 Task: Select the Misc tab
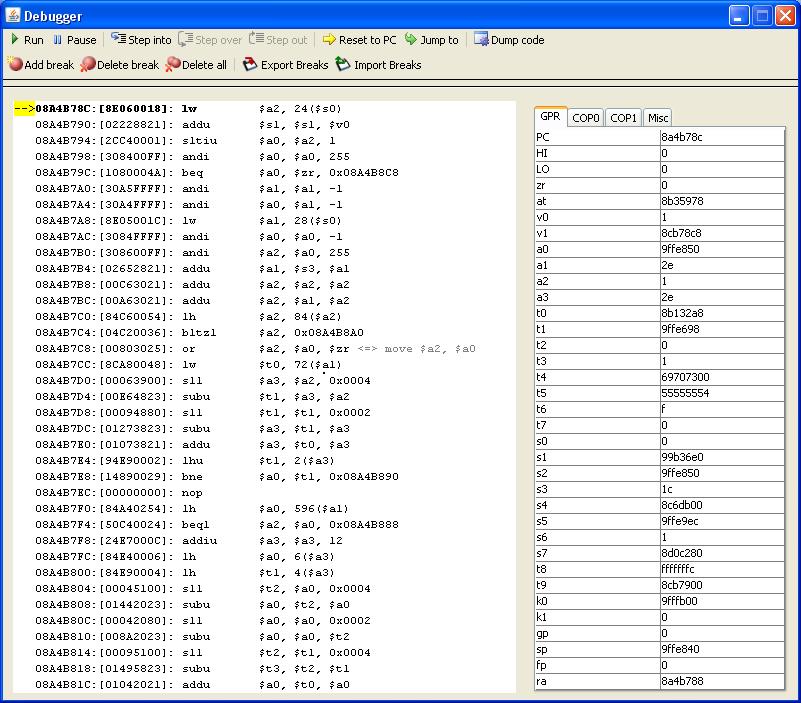[x=657, y=118]
